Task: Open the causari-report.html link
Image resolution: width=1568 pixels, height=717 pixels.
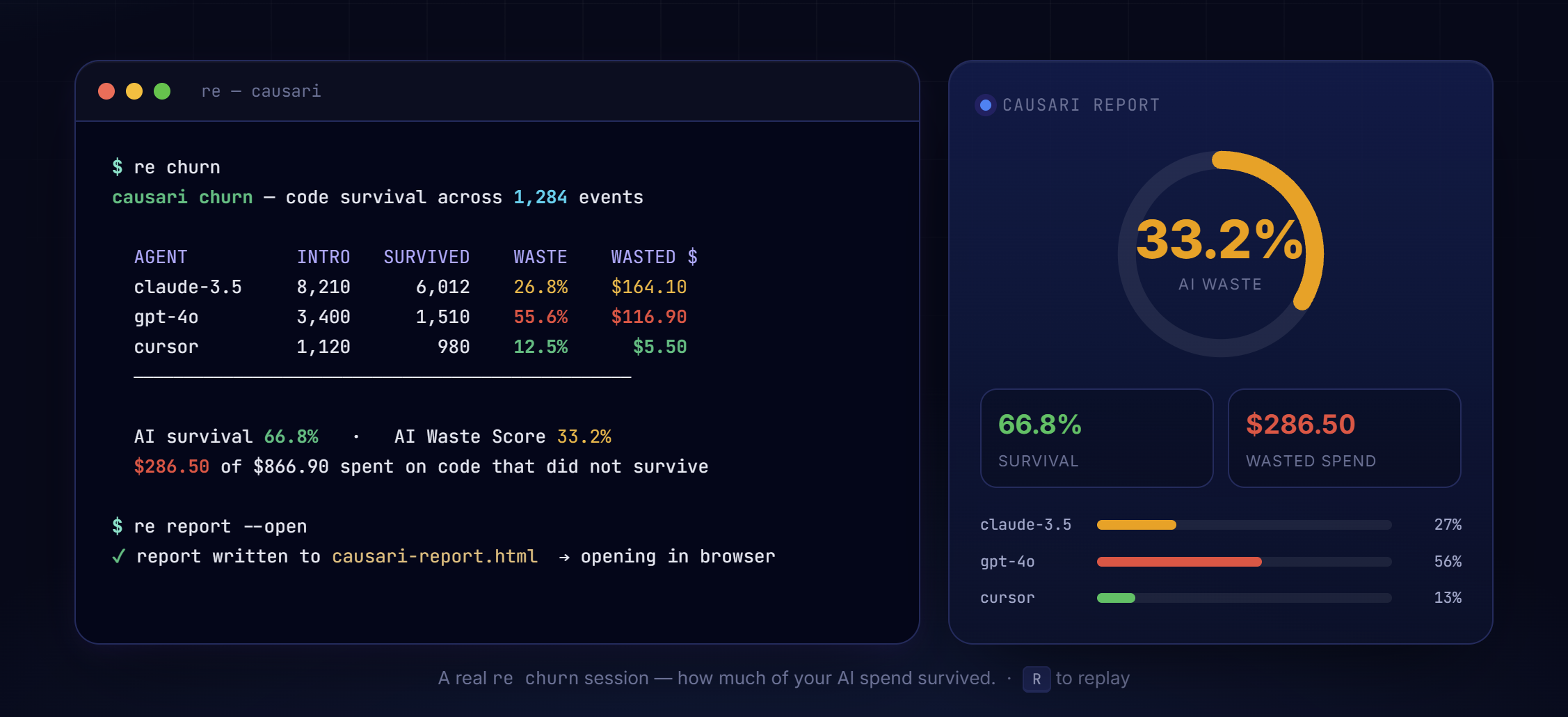Action: click(435, 556)
